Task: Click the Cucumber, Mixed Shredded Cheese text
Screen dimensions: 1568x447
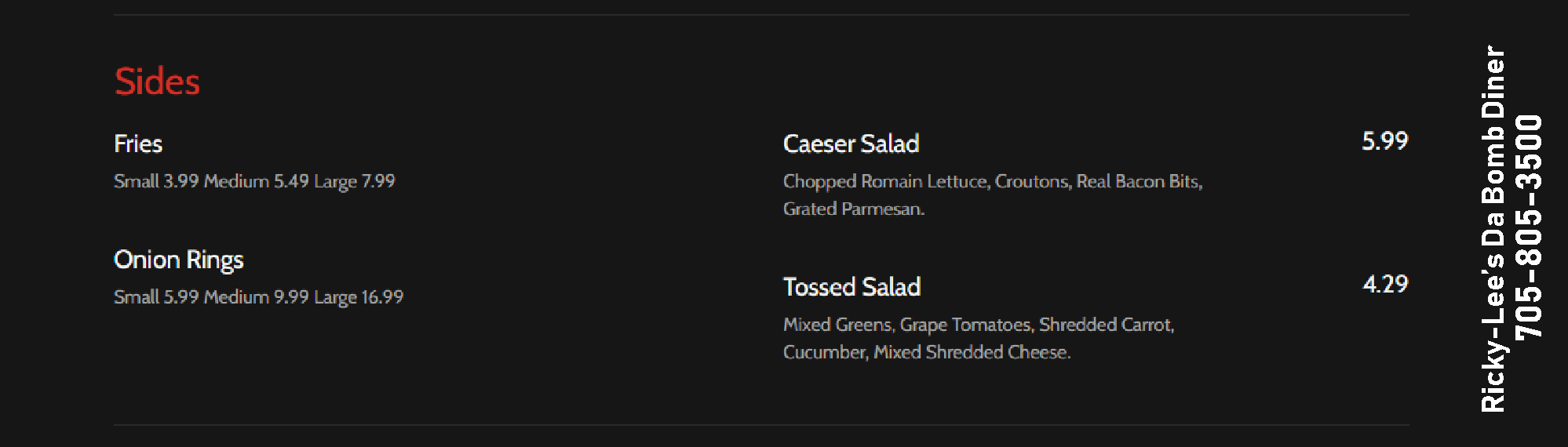Action: point(926,352)
